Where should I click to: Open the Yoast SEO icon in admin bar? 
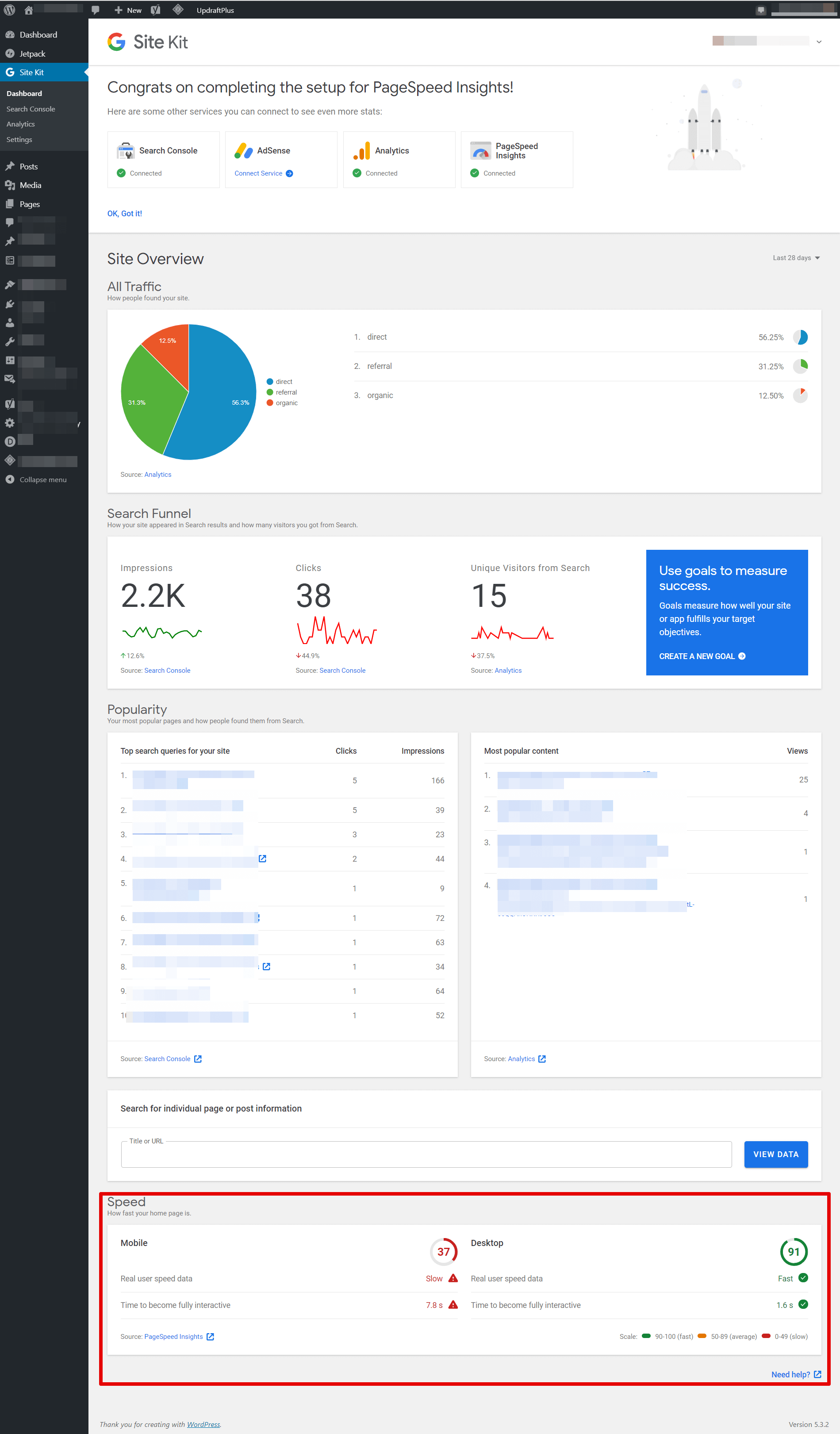[x=155, y=10]
